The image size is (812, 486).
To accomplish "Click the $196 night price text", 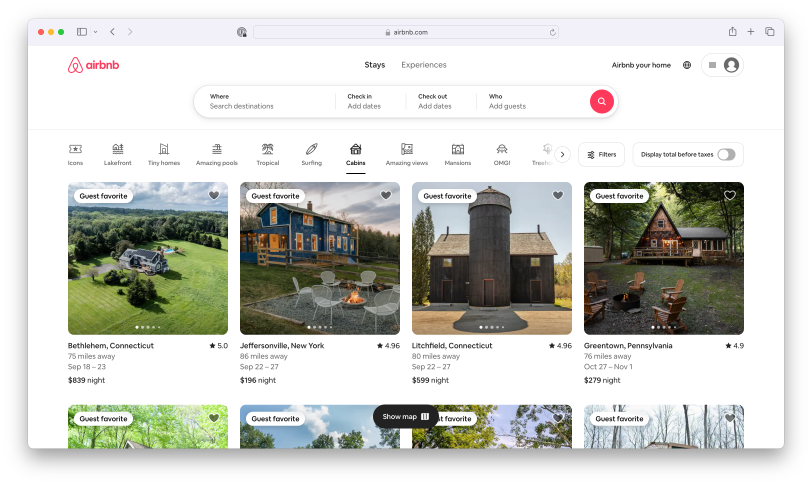I will 258,380.
